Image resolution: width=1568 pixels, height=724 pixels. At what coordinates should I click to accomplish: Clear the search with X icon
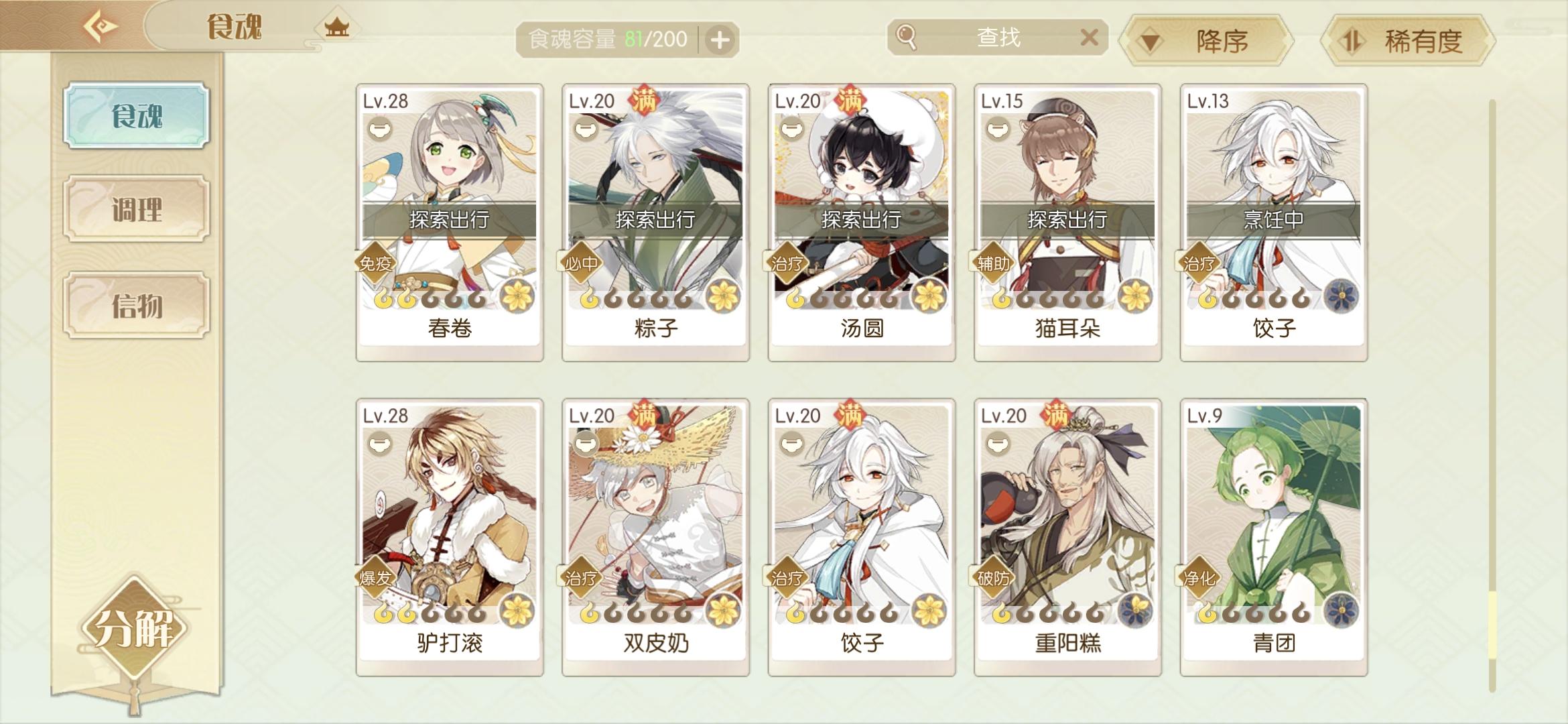(1089, 37)
